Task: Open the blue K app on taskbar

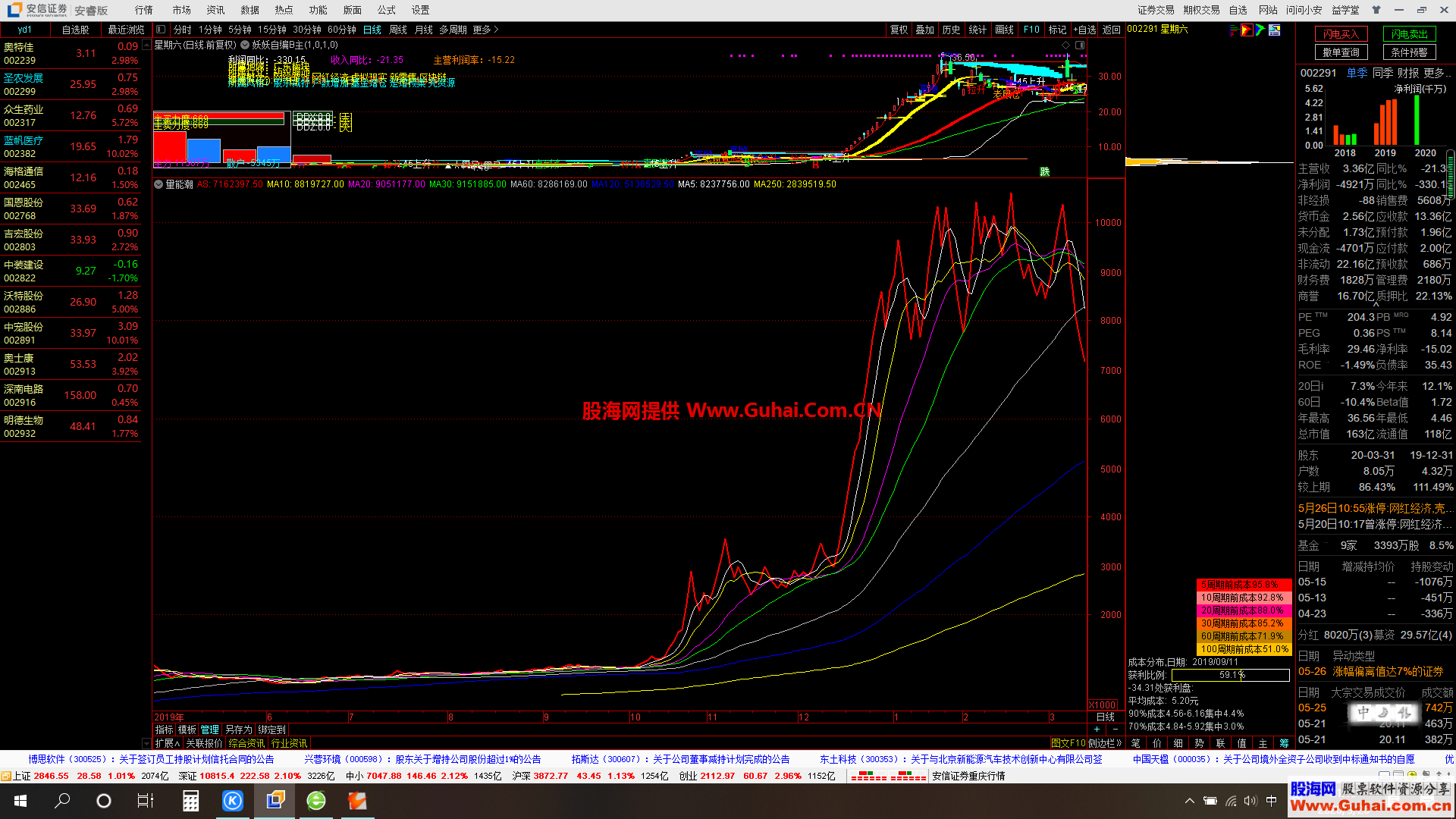Action: (233, 801)
